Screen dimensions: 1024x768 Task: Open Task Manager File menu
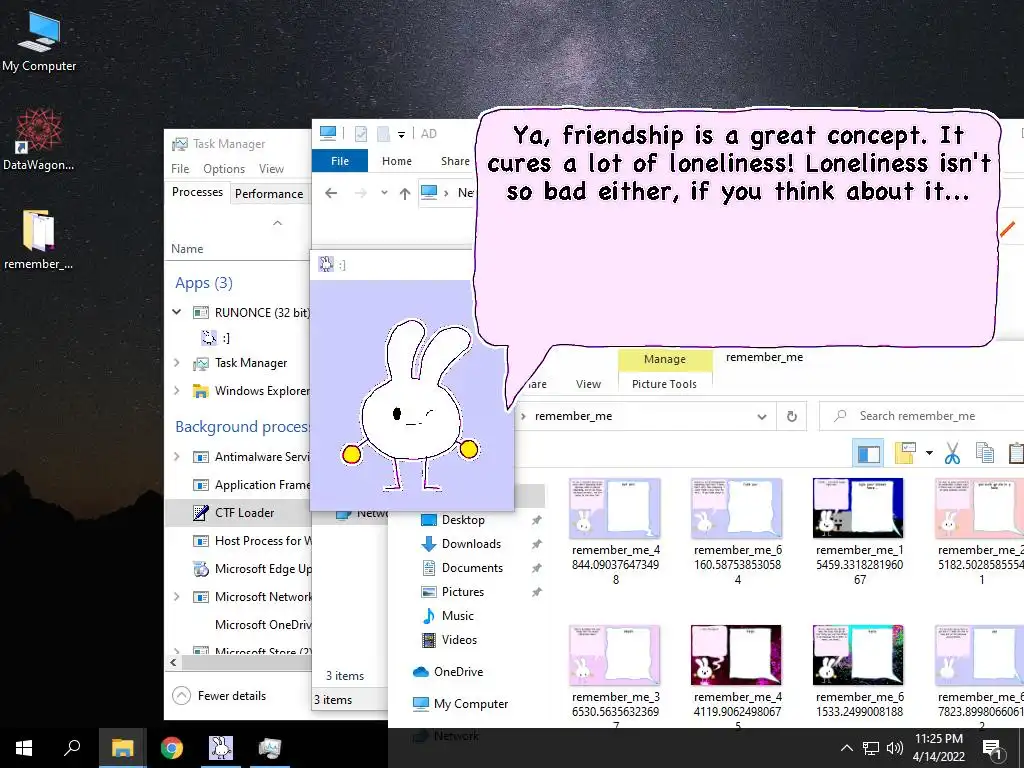click(180, 168)
